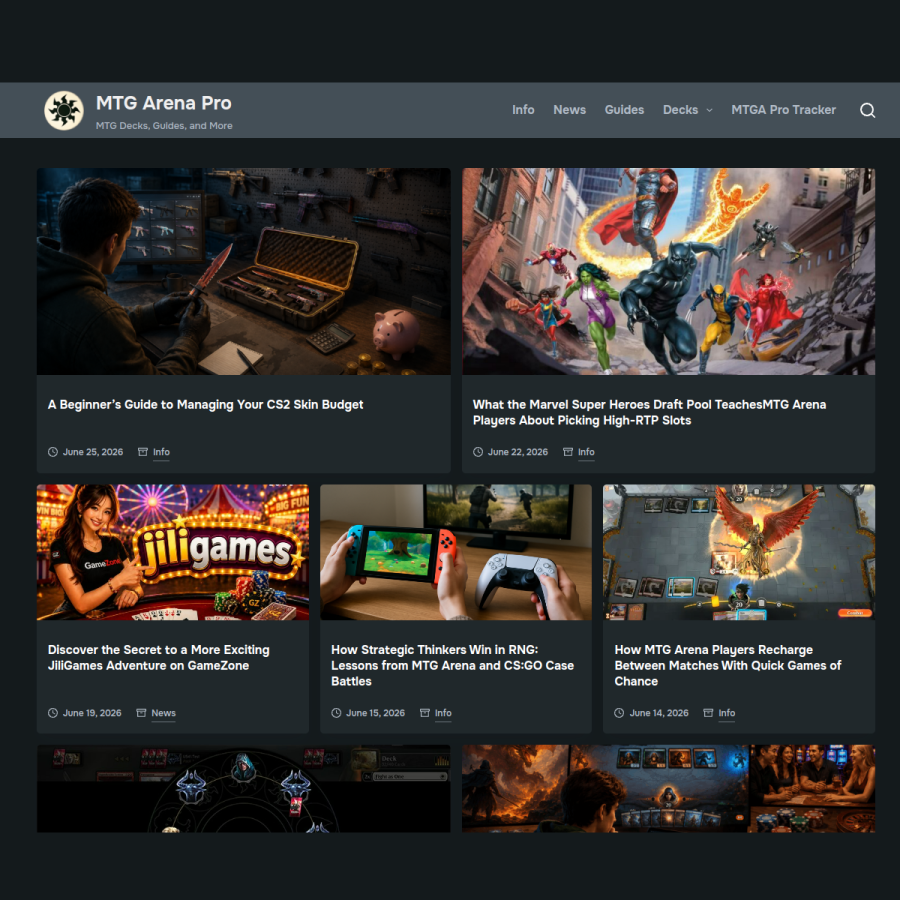900x900 pixels.
Task: Open Marvel Super Heroes Draft Pool article
Action: tap(649, 412)
